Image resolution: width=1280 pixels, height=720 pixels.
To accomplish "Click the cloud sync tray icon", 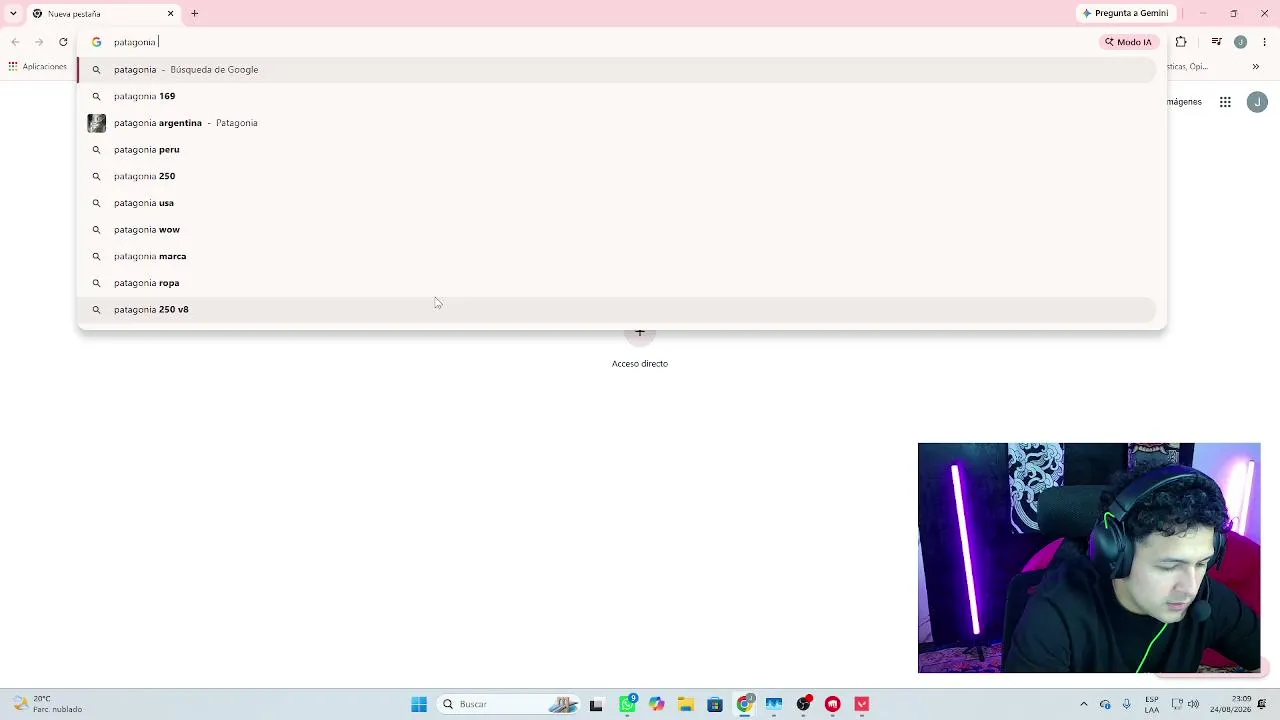I will pos(1105,704).
